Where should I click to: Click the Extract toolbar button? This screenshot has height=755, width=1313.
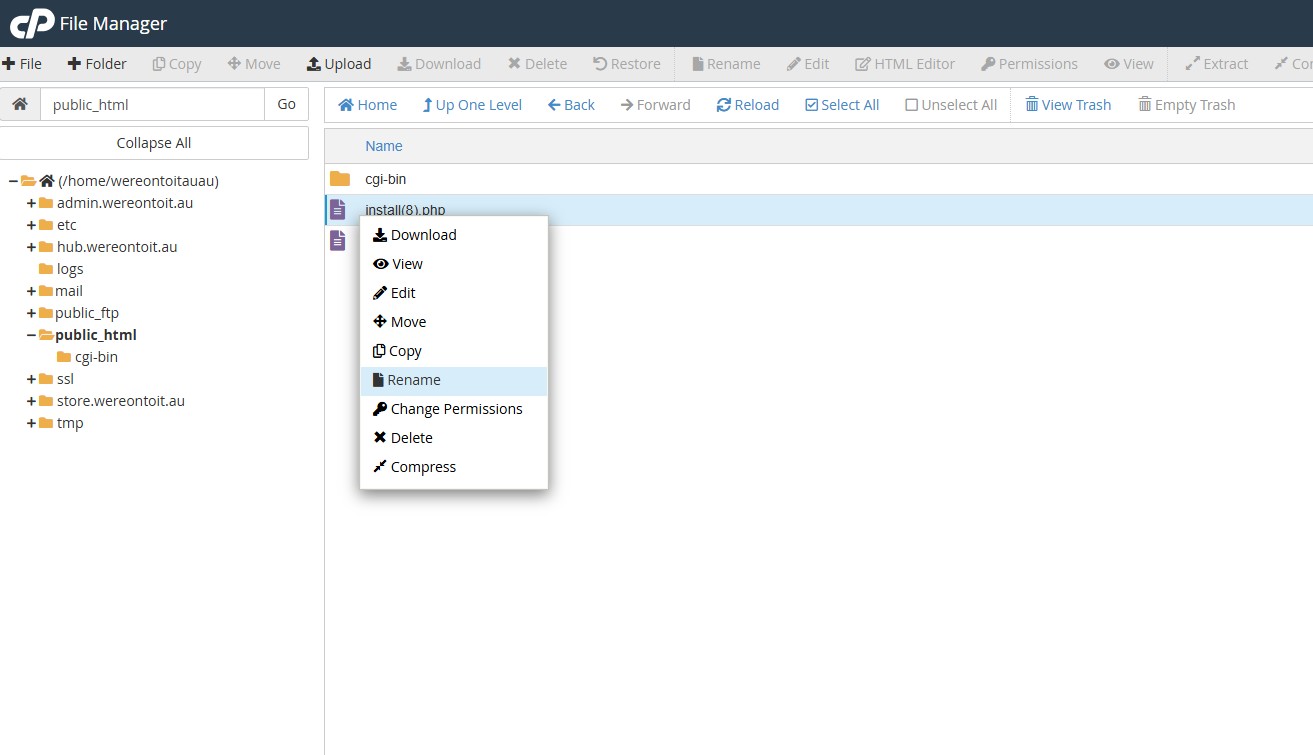(x=1217, y=64)
